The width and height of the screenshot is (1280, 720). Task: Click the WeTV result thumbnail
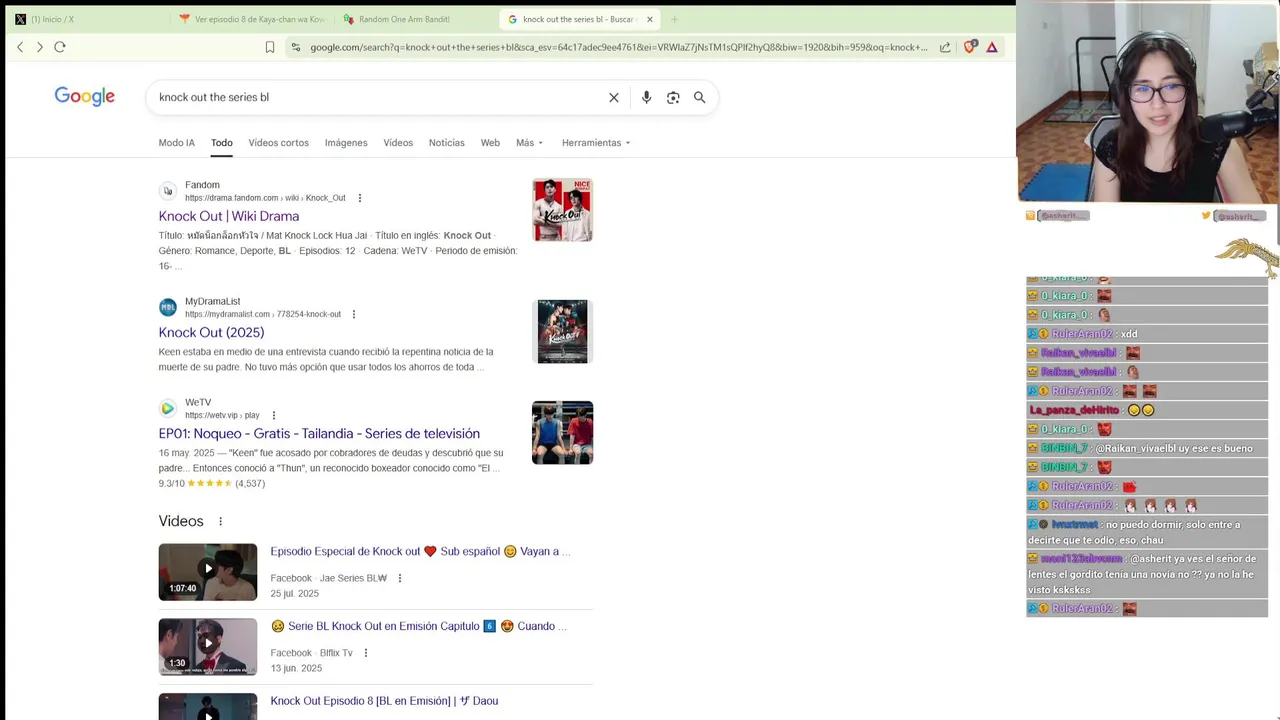(562, 432)
